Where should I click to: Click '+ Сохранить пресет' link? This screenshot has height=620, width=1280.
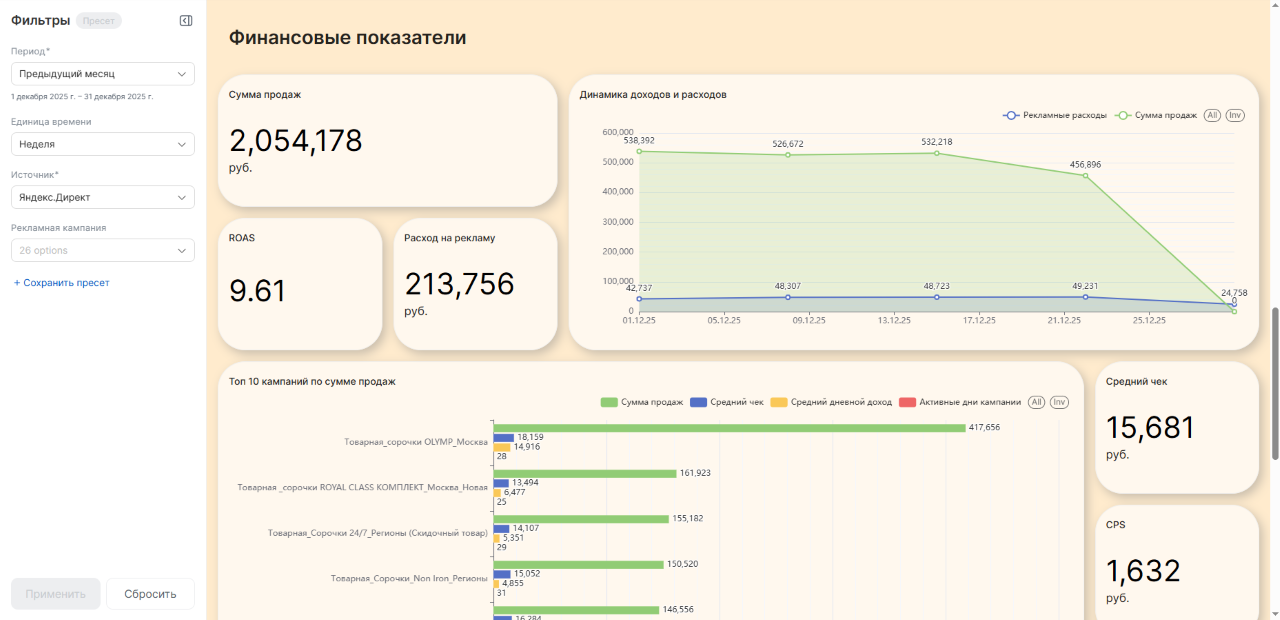(62, 283)
